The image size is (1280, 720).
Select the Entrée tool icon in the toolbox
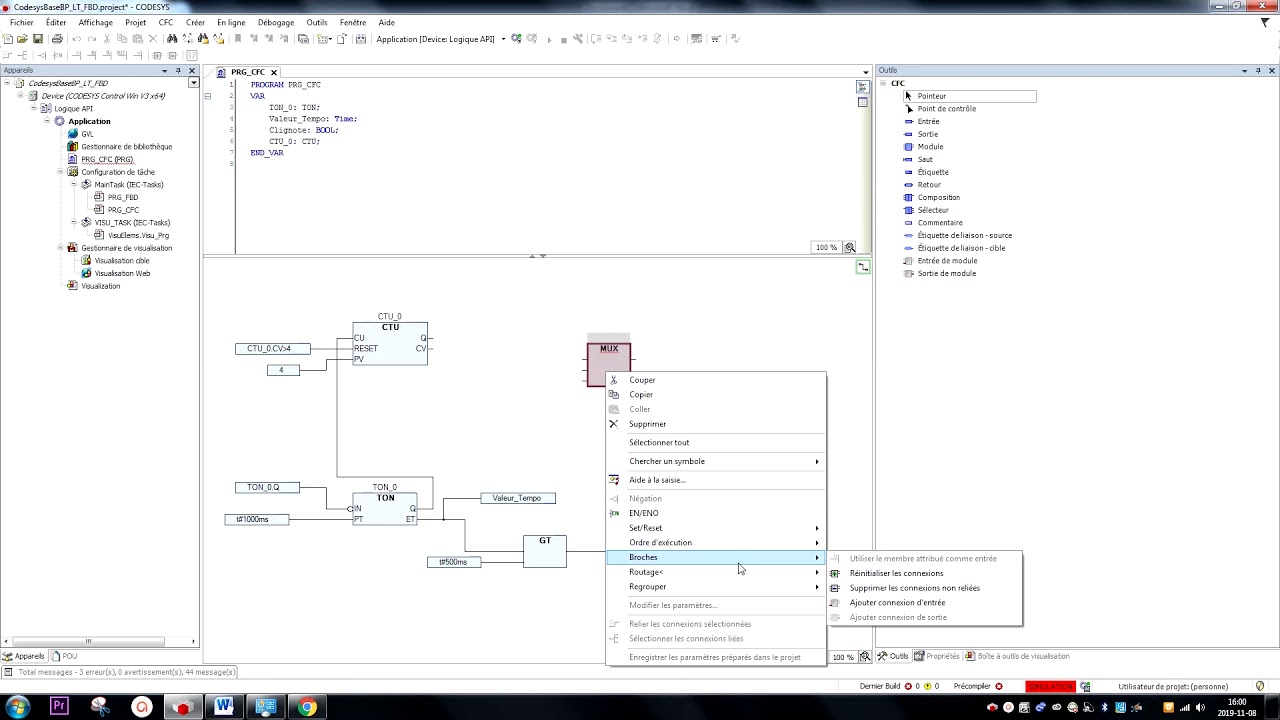[909, 122]
